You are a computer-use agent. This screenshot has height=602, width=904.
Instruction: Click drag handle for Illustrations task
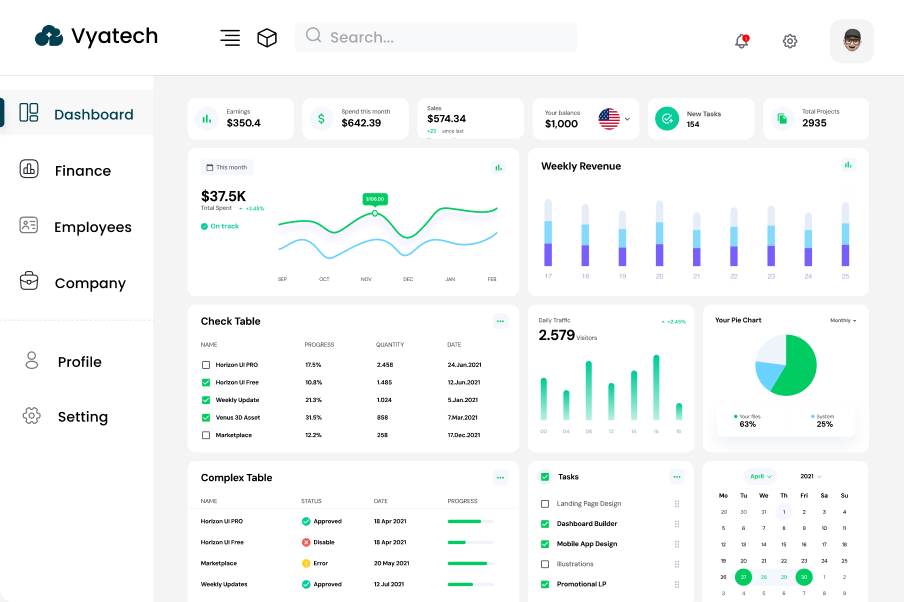pos(677,565)
